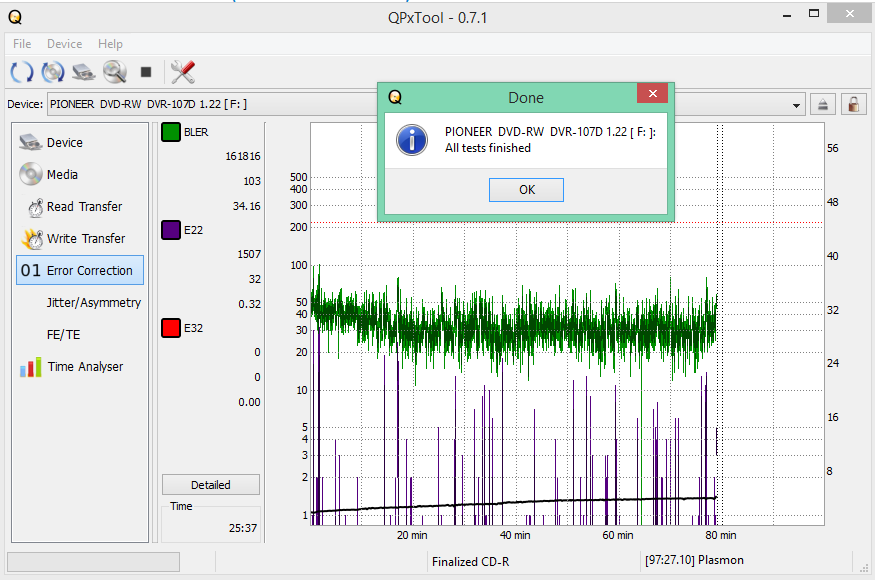
Task: Select the Error Correction label in sidebar
Action: (x=90, y=271)
